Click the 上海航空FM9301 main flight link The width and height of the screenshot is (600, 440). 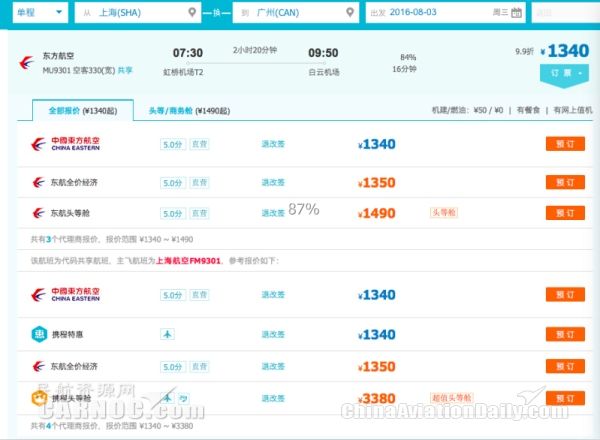tap(189, 261)
